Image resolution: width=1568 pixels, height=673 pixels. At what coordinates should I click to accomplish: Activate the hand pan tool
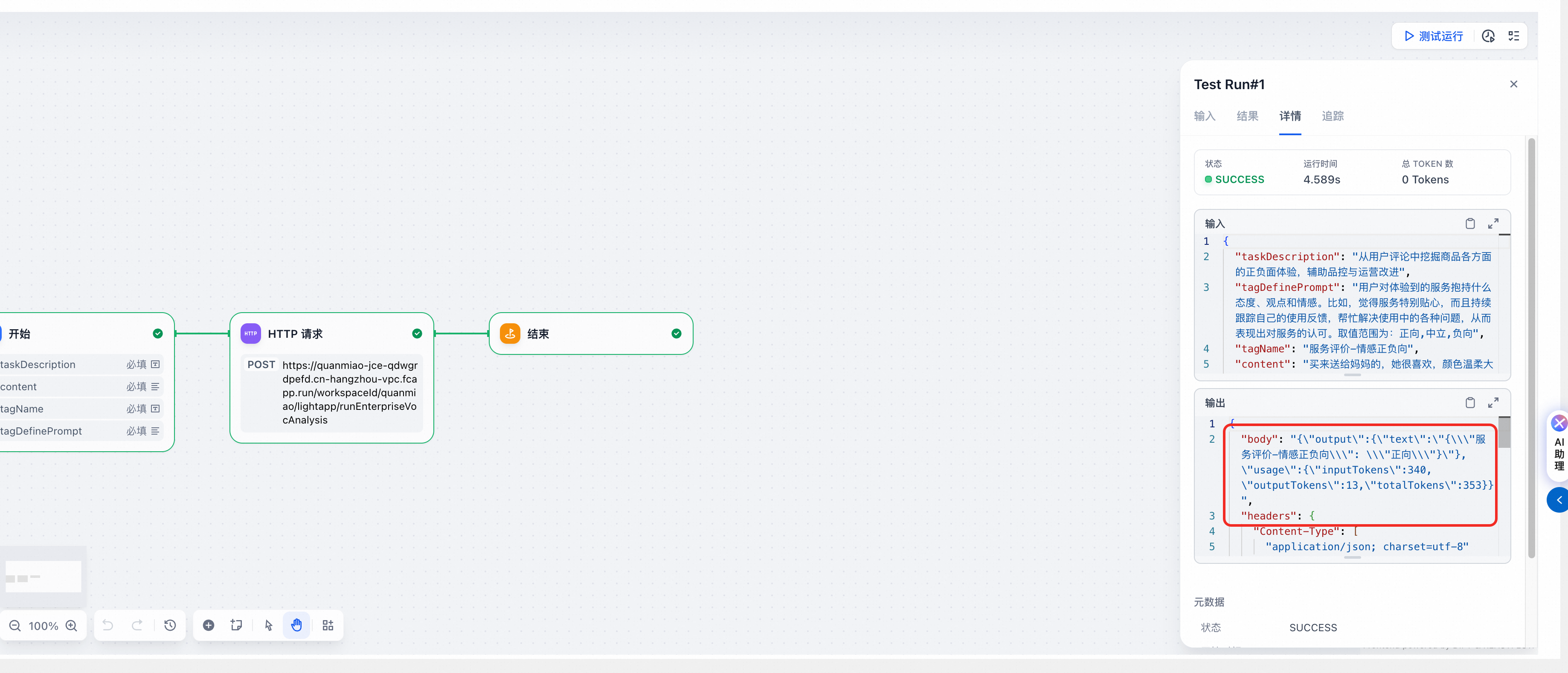click(x=296, y=626)
